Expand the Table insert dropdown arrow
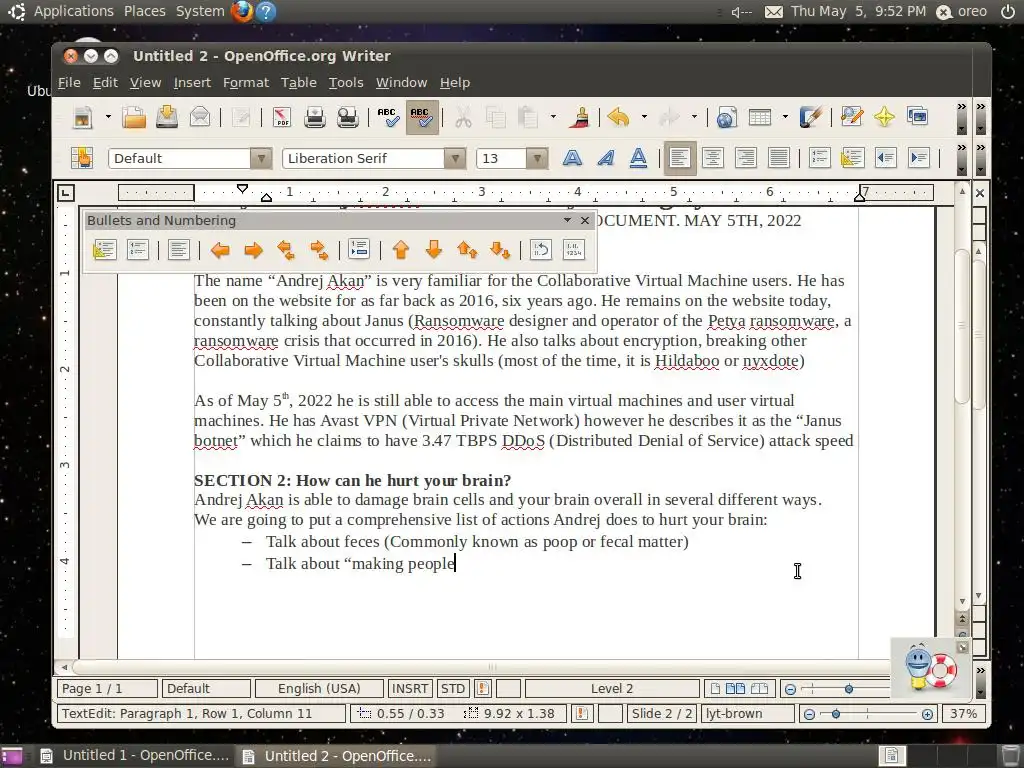This screenshot has height=768, width=1024. tap(785, 118)
